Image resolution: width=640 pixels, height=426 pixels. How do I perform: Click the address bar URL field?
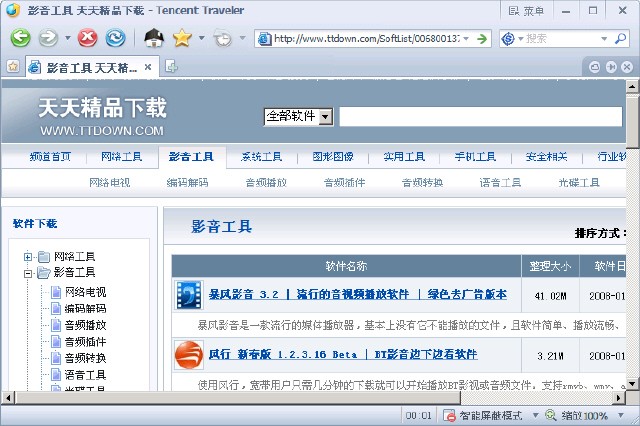tap(365, 39)
